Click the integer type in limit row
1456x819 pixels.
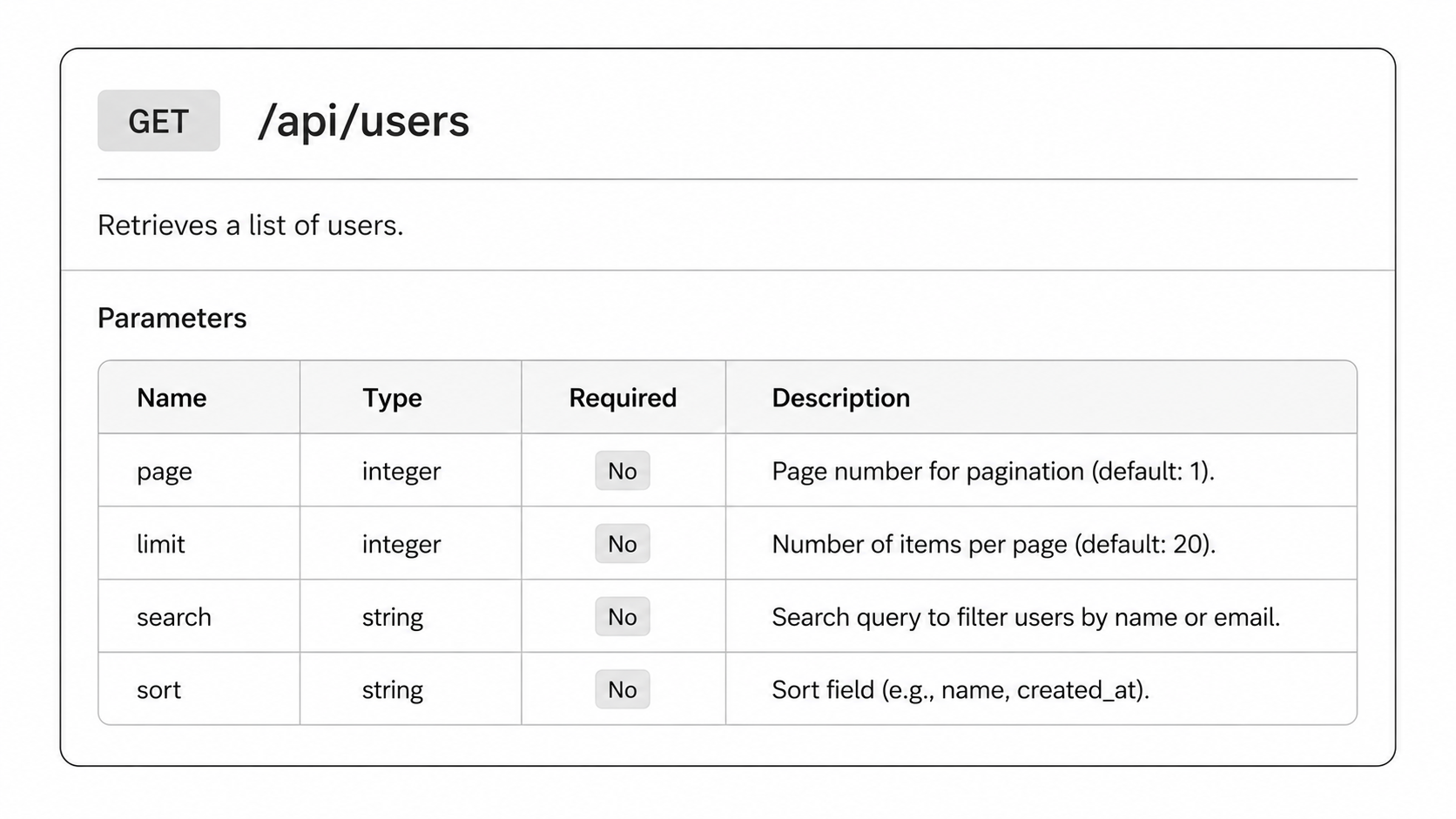pyautogui.click(x=401, y=544)
